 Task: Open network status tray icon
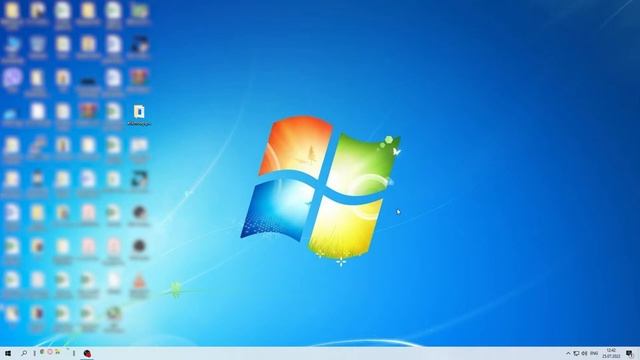coord(576,353)
